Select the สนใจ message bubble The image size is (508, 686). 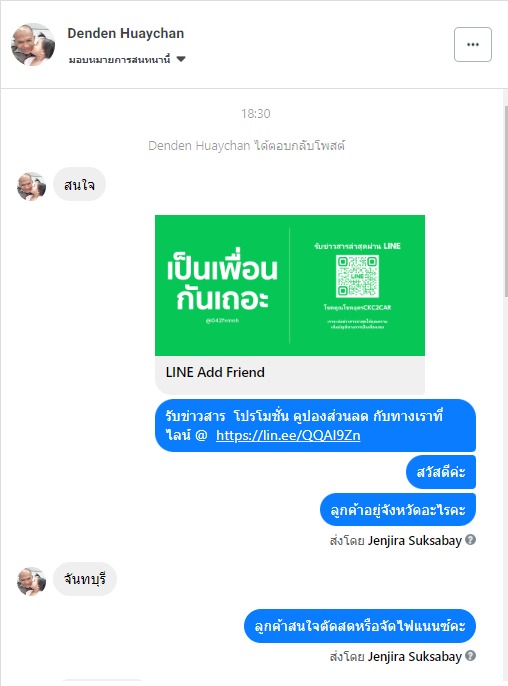pos(79,185)
